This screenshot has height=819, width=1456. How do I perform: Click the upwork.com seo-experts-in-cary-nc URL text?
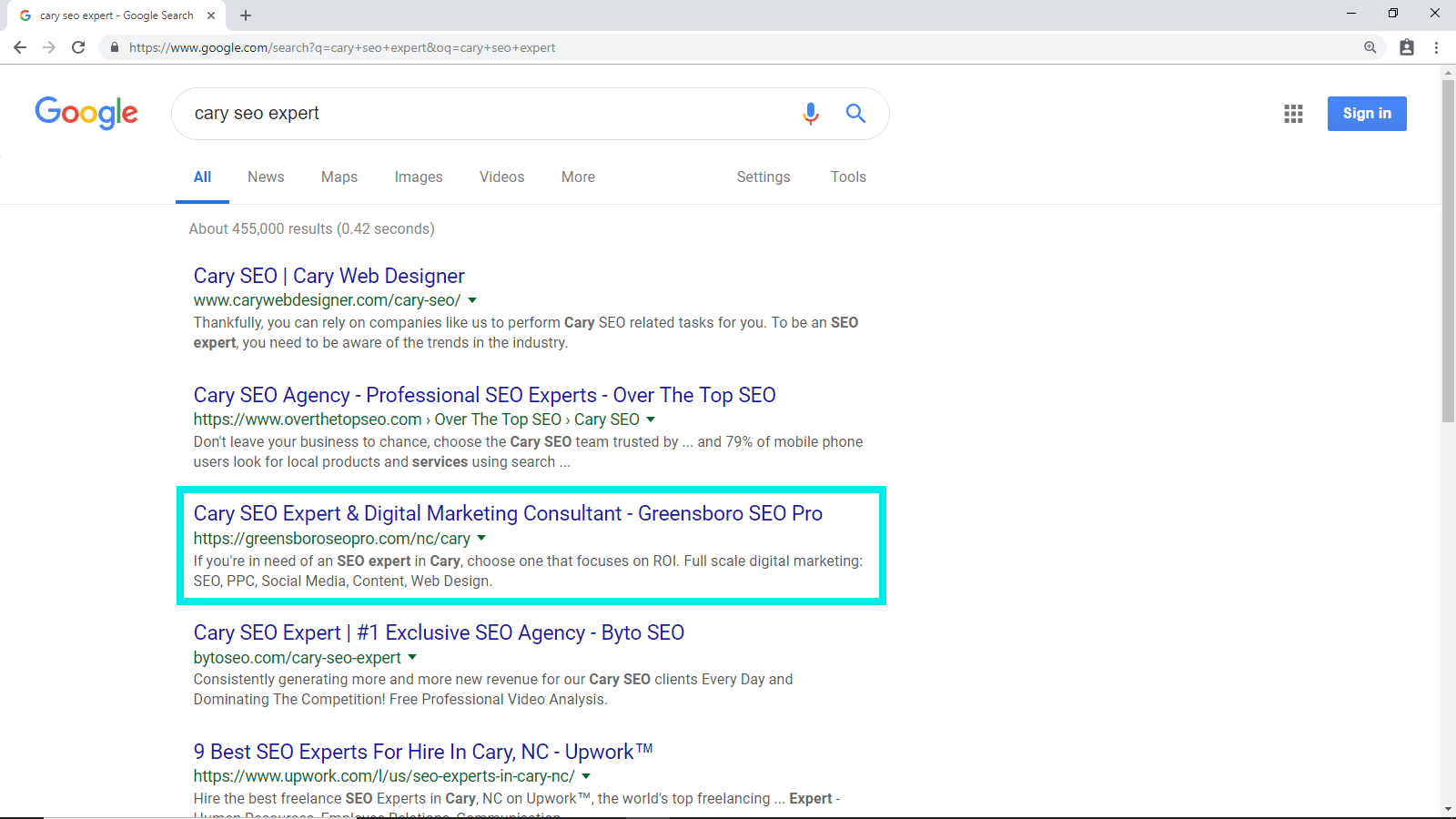384,776
